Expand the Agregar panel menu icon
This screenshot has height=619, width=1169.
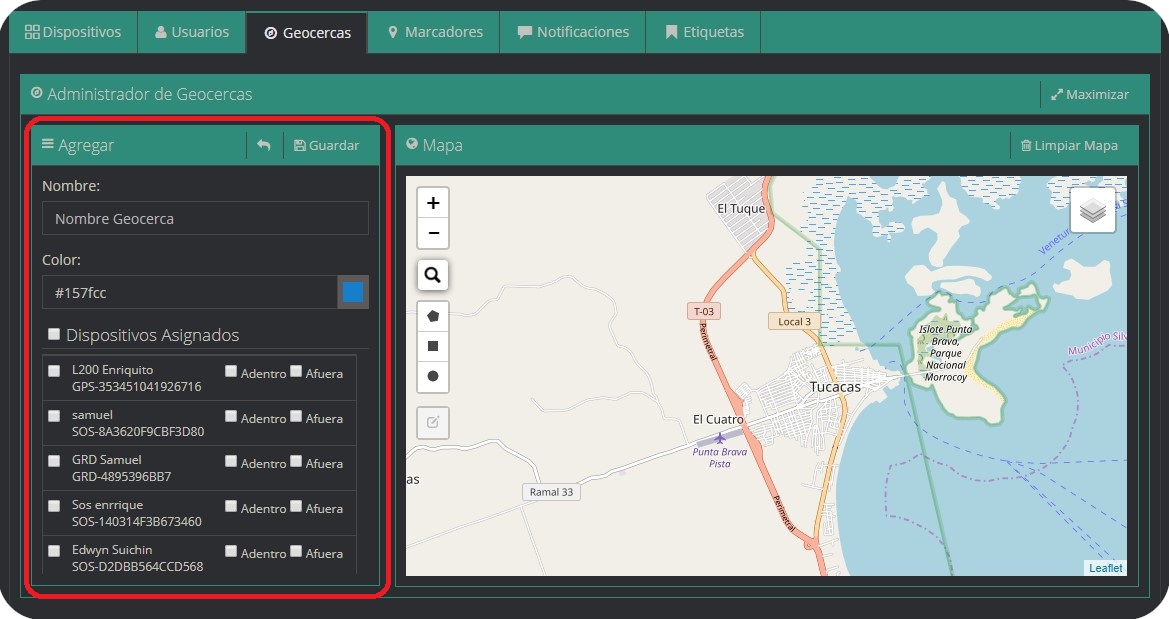47,144
